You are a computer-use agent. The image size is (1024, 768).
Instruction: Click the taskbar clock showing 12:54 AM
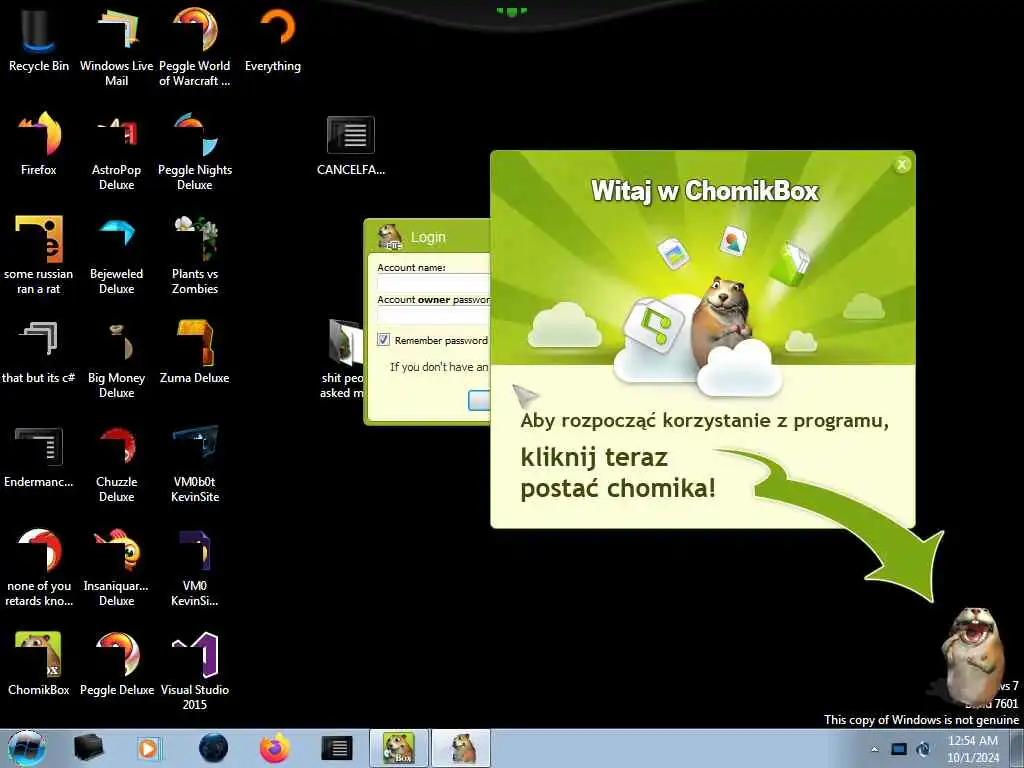(x=973, y=748)
